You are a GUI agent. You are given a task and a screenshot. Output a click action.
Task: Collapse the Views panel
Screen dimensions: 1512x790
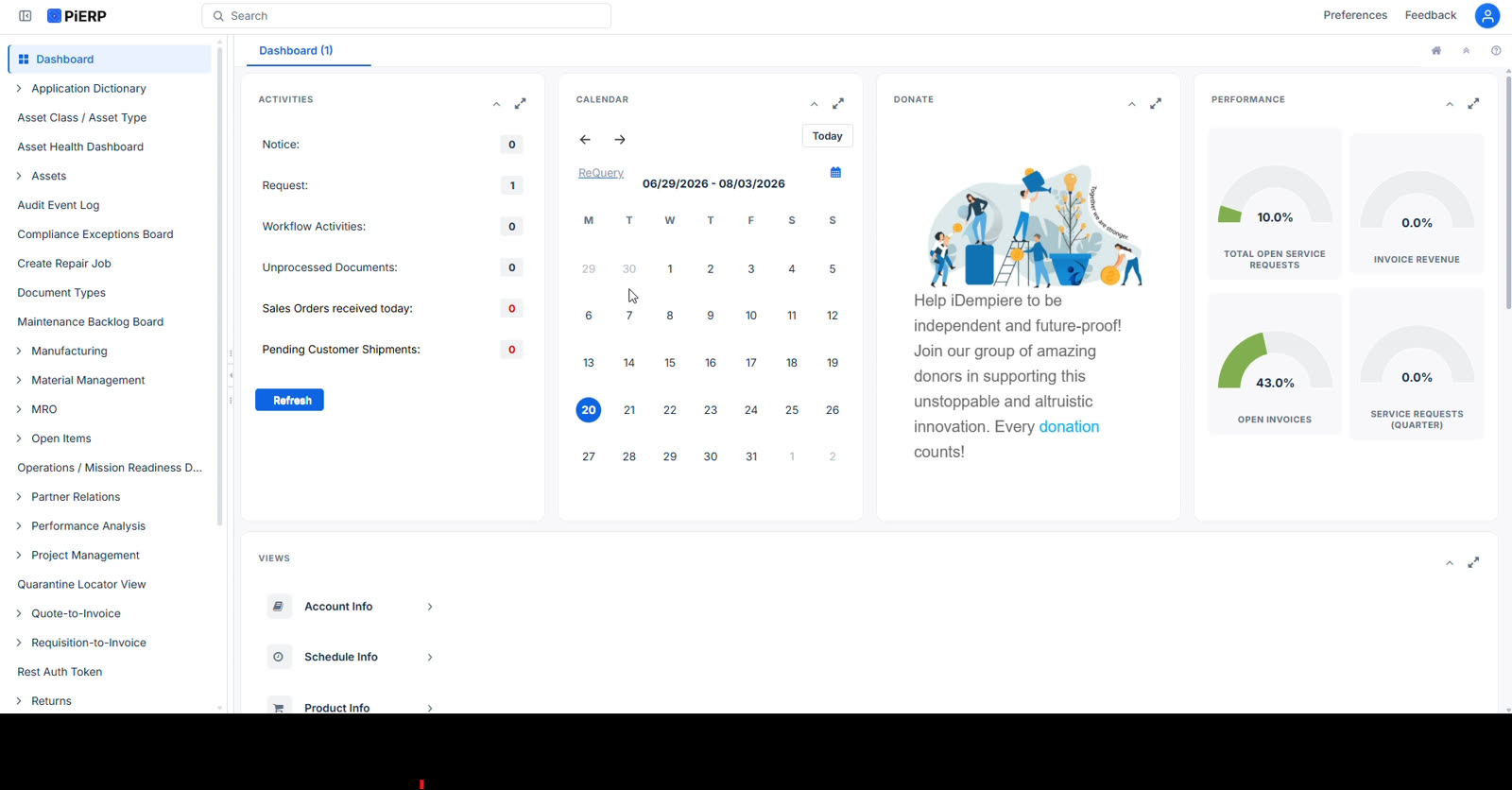1450,562
